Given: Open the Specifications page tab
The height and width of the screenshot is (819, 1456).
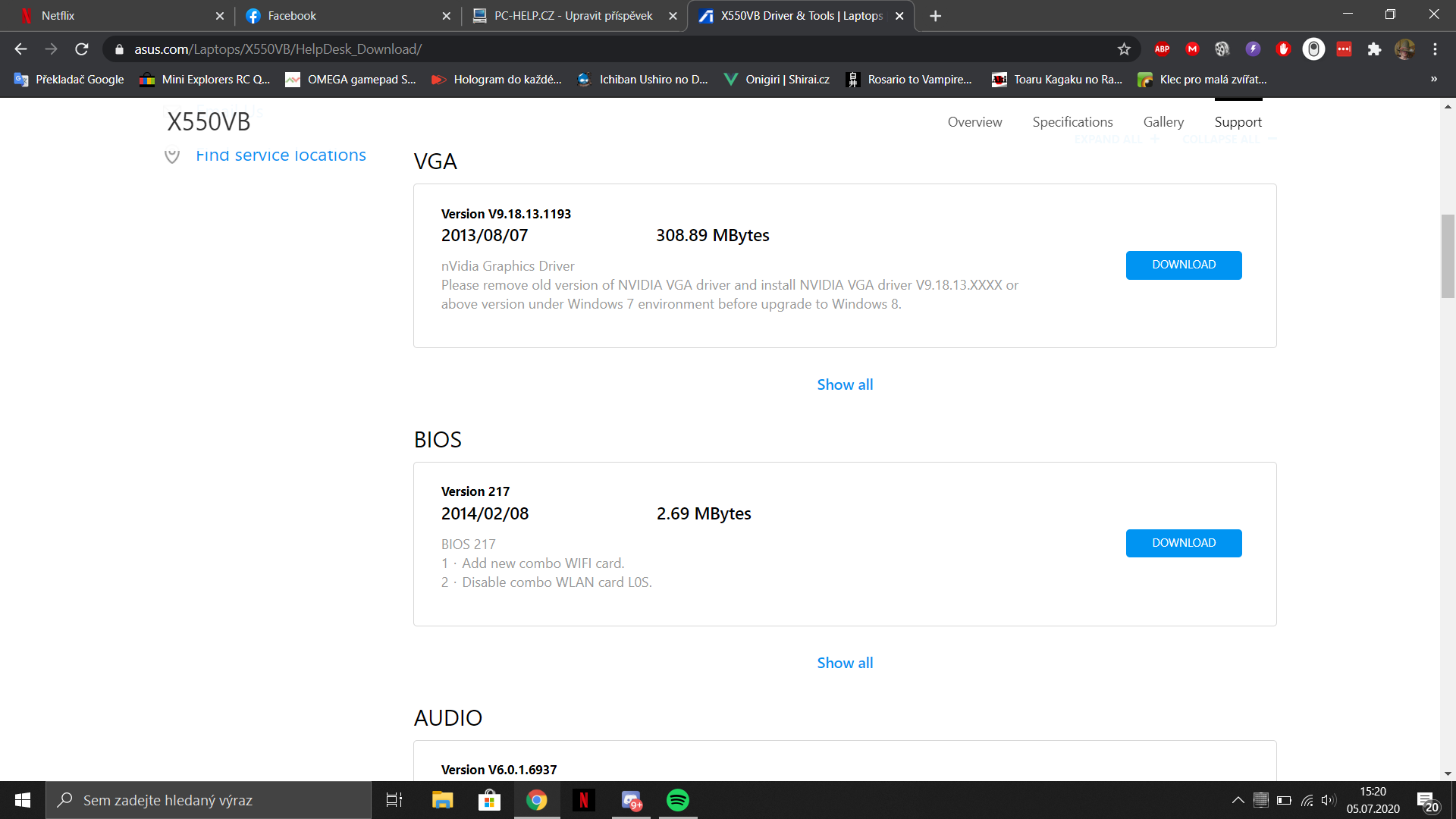Looking at the screenshot, I should tap(1072, 122).
